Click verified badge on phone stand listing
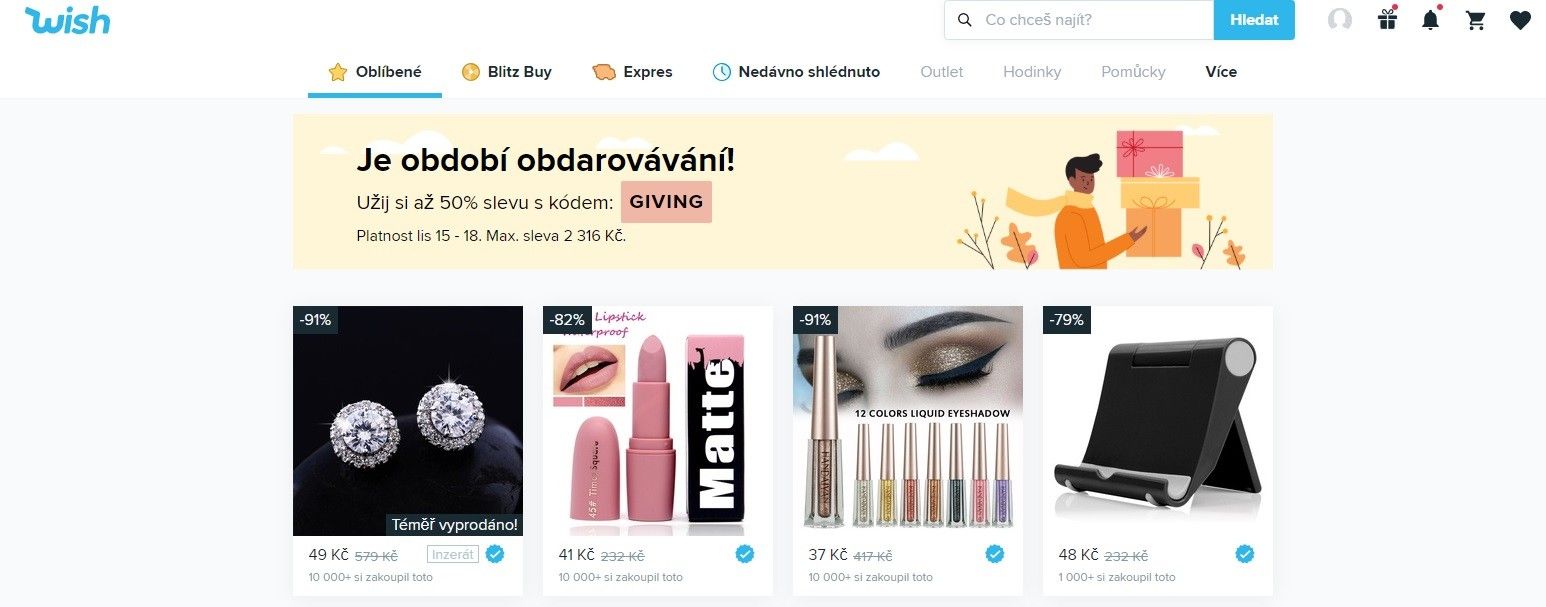This screenshot has height=607, width=1546. (1245, 554)
